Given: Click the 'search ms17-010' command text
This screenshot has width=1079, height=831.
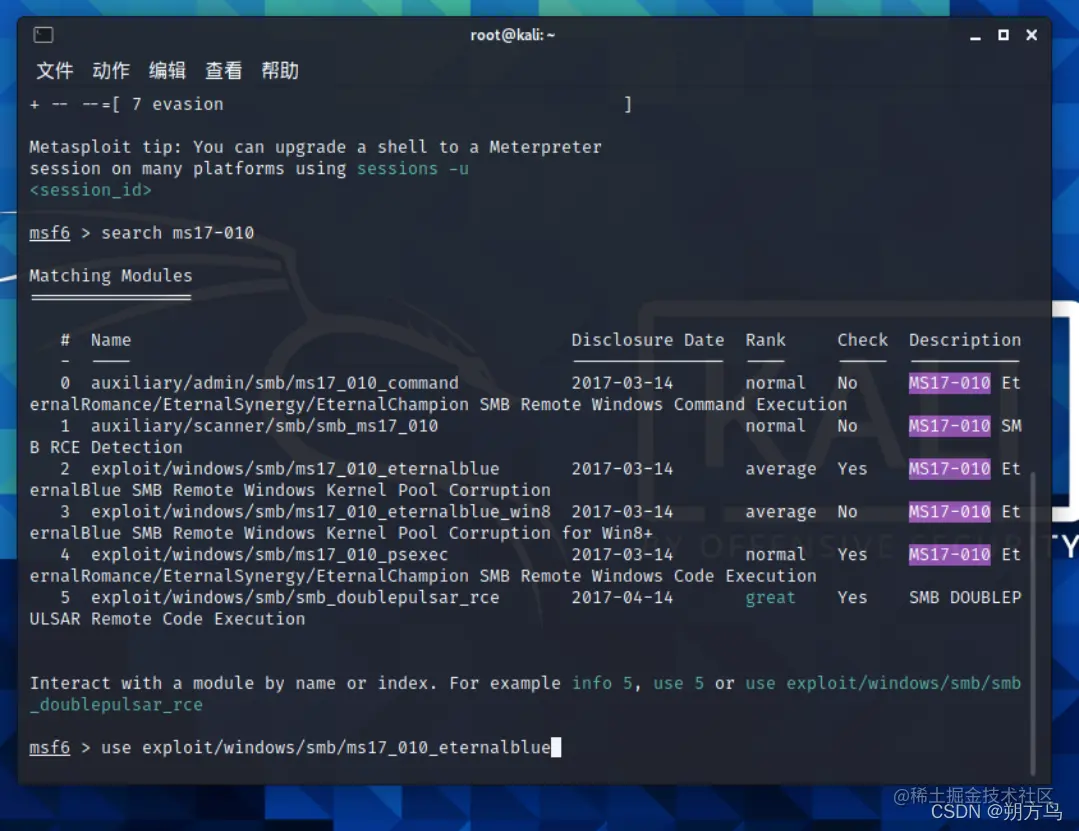Looking at the screenshot, I should (x=178, y=233).
